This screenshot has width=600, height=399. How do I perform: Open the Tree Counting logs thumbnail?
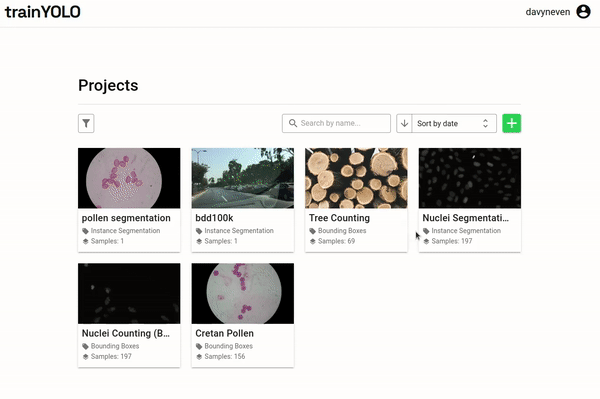pyautogui.click(x=356, y=178)
